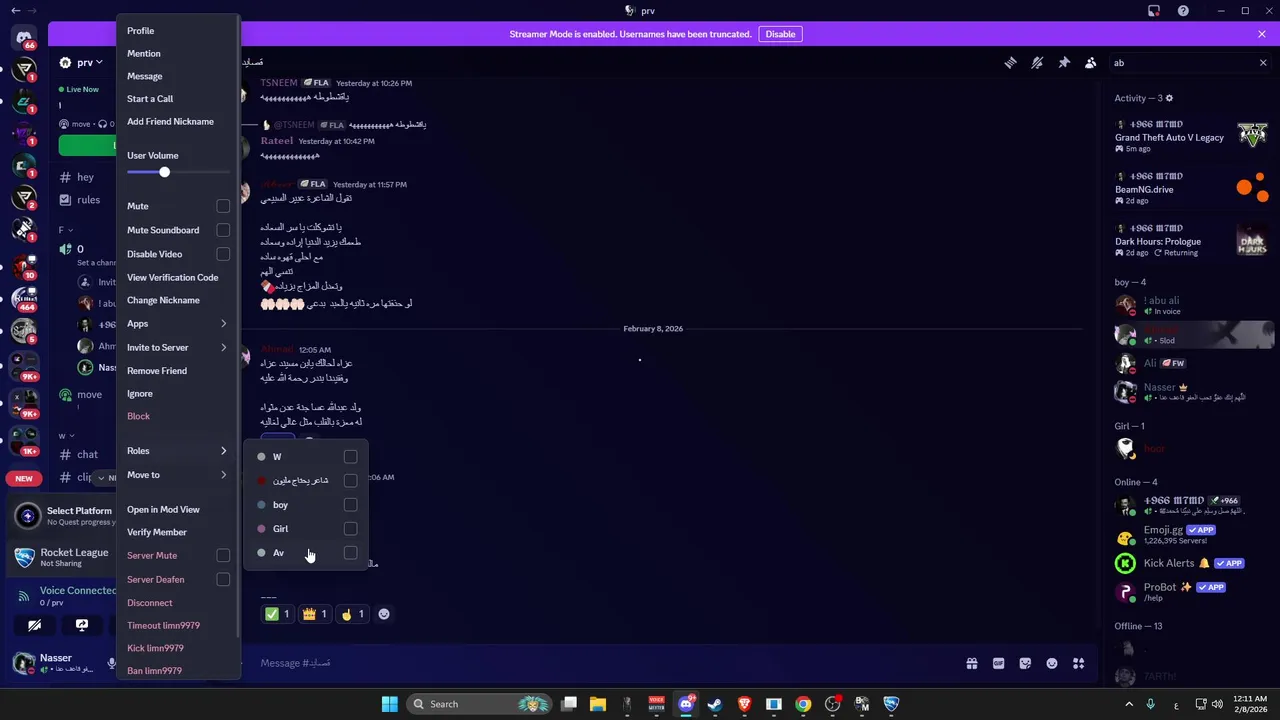Open the GIF picker in message bar
This screenshot has width=1280, height=720.
coord(998,663)
